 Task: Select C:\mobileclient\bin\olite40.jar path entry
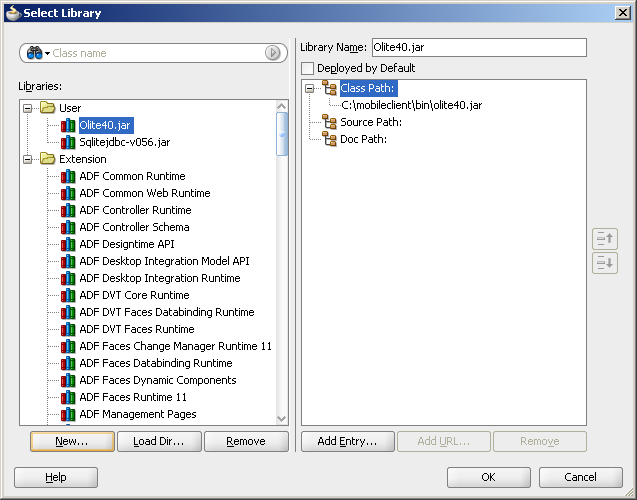pyautogui.click(x=412, y=105)
